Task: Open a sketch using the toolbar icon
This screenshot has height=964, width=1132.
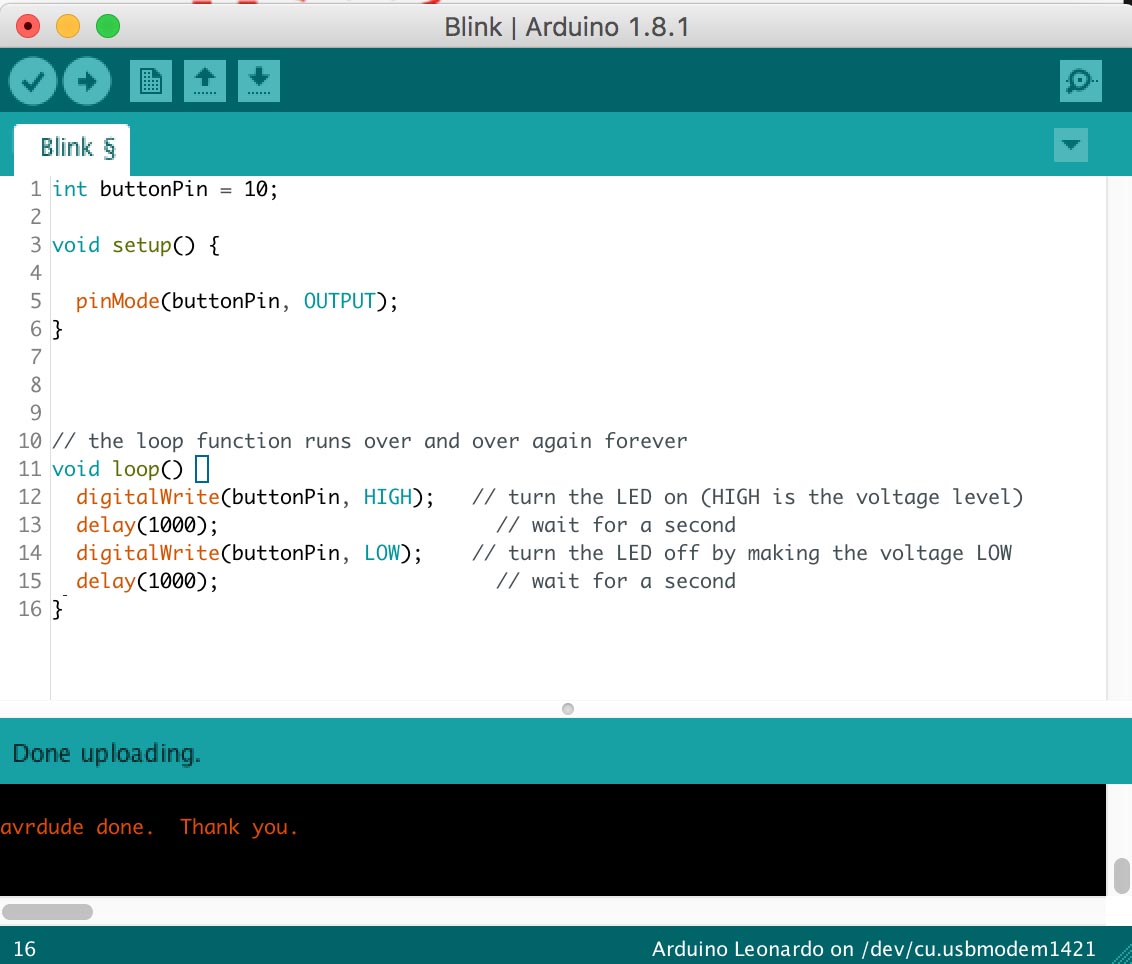Action: [x=205, y=81]
